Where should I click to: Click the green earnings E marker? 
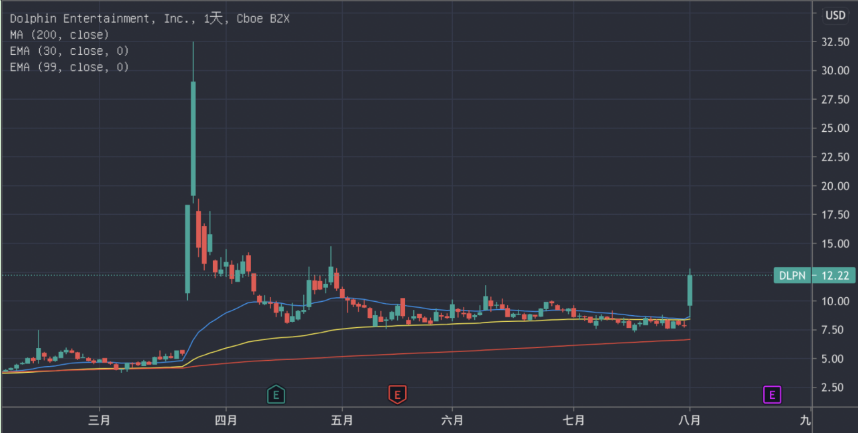tap(276, 394)
